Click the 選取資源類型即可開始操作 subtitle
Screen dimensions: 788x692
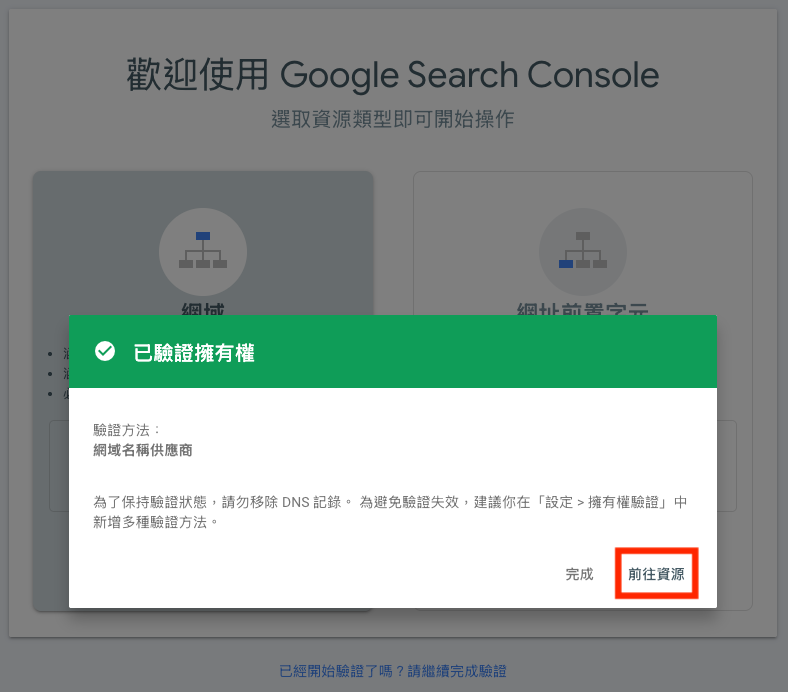(x=393, y=119)
